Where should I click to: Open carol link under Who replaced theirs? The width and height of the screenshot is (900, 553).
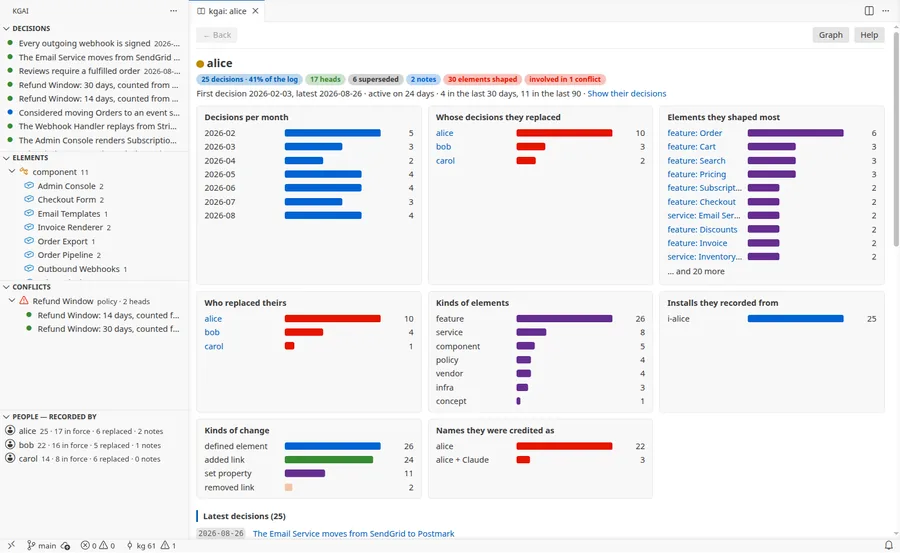[x=214, y=346]
